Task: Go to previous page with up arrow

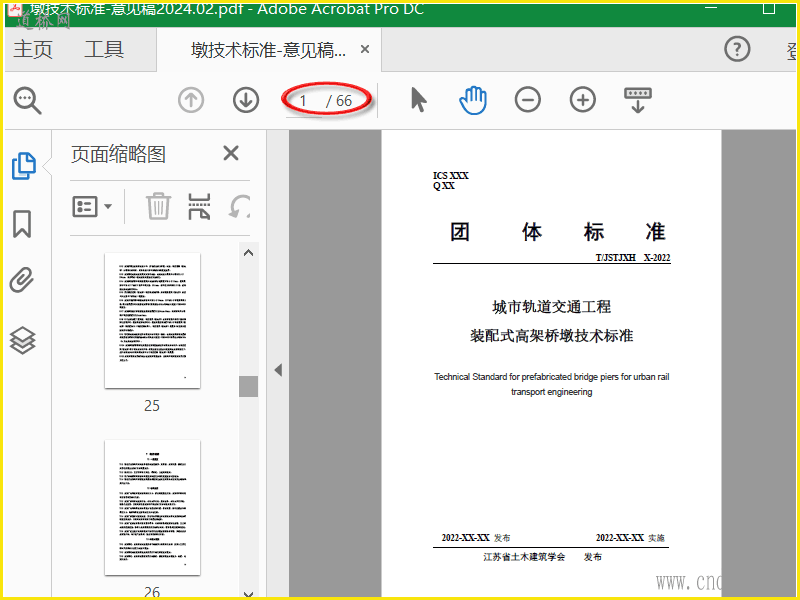Action: pos(191,100)
